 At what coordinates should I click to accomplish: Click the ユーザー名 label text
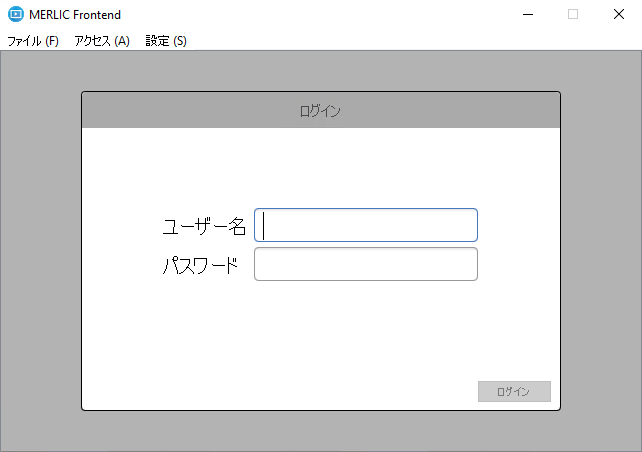pyautogui.click(x=204, y=226)
